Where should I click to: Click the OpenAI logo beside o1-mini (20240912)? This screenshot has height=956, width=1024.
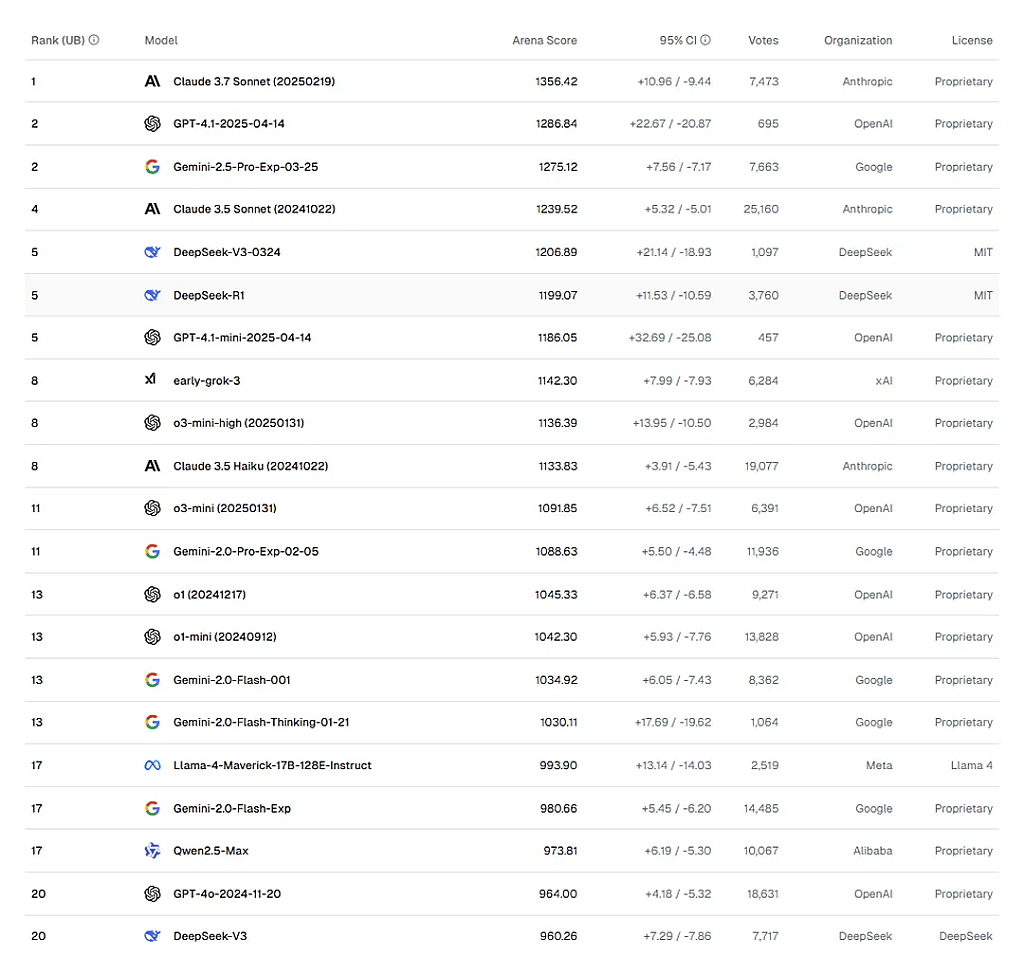tap(152, 637)
